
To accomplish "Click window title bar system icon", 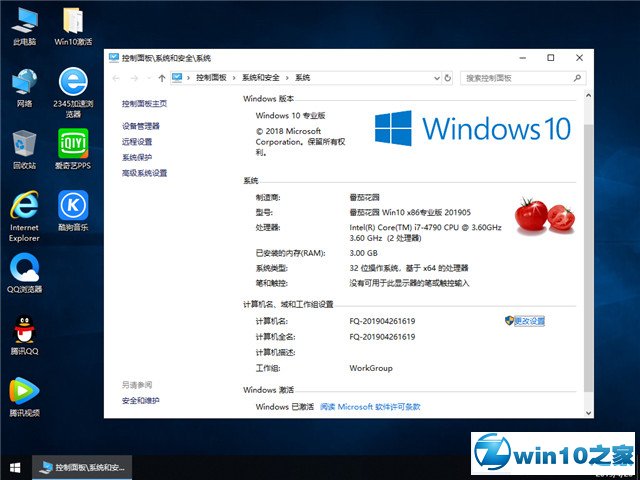I will pos(114,58).
